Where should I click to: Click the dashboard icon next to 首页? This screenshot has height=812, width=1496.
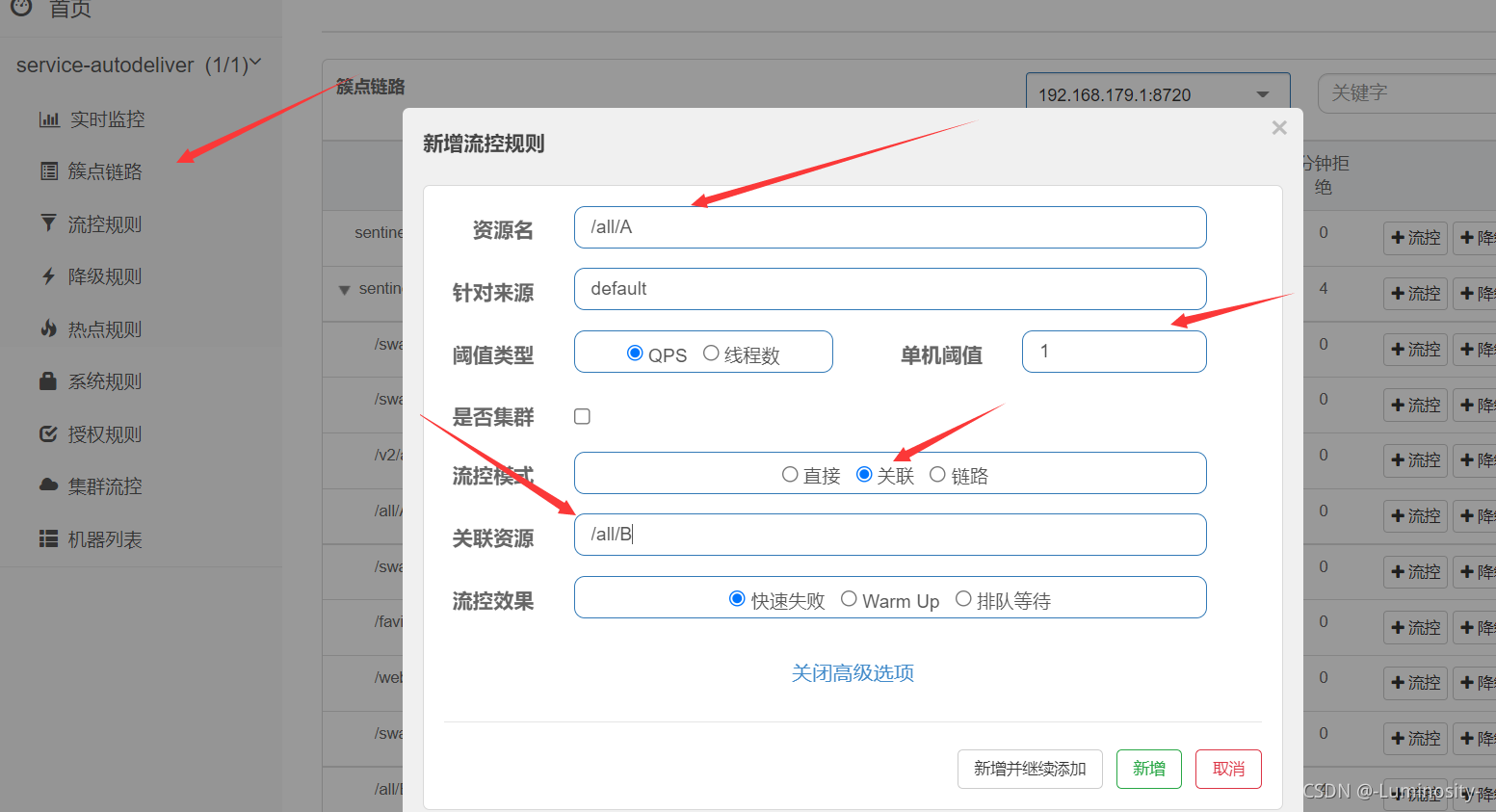pos(21,7)
